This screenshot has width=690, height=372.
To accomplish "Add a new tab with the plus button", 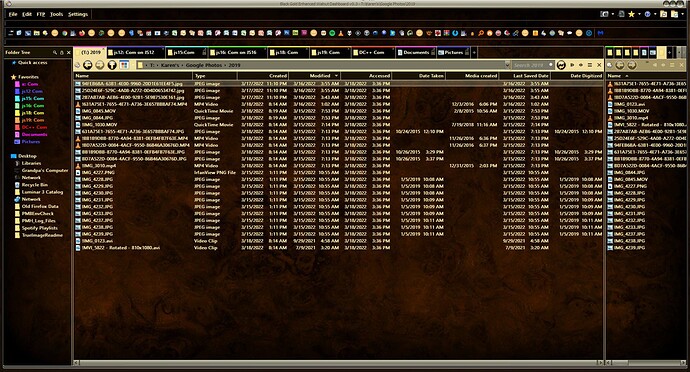I will click(x=474, y=52).
